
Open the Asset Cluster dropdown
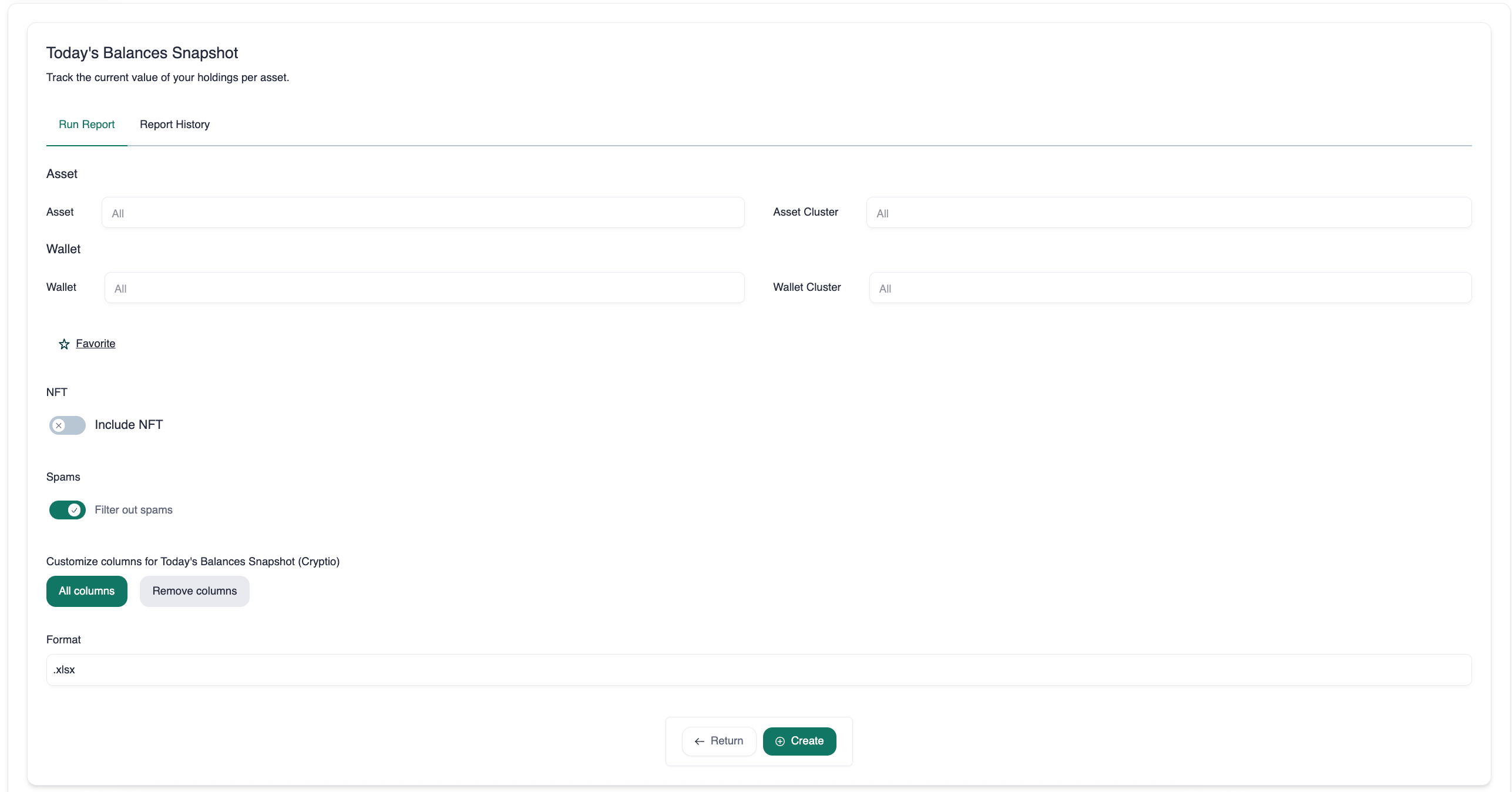pos(1168,213)
